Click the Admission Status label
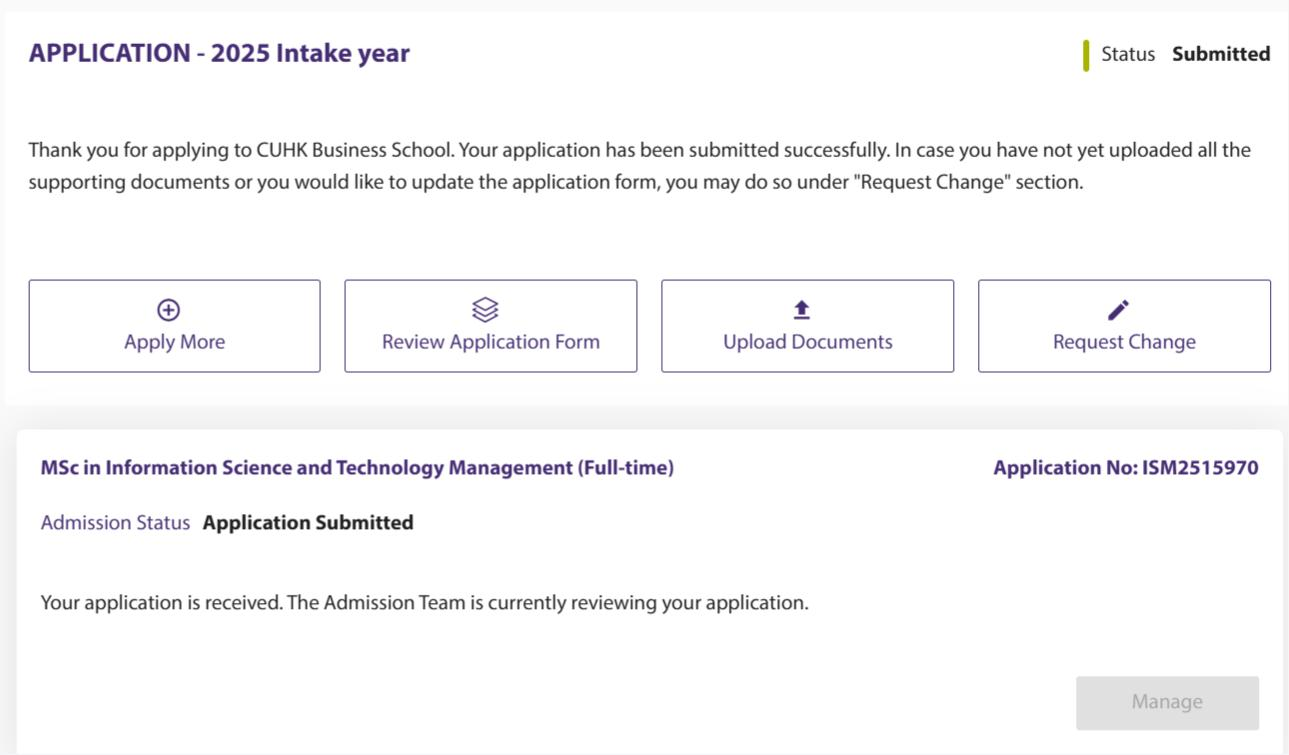The width and height of the screenshot is (1289, 755). [115, 522]
